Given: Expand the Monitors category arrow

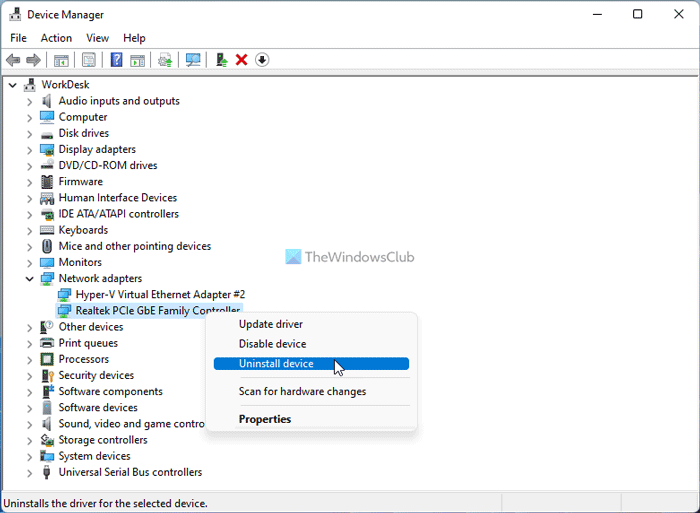Looking at the screenshot, I should click(29, 263).
